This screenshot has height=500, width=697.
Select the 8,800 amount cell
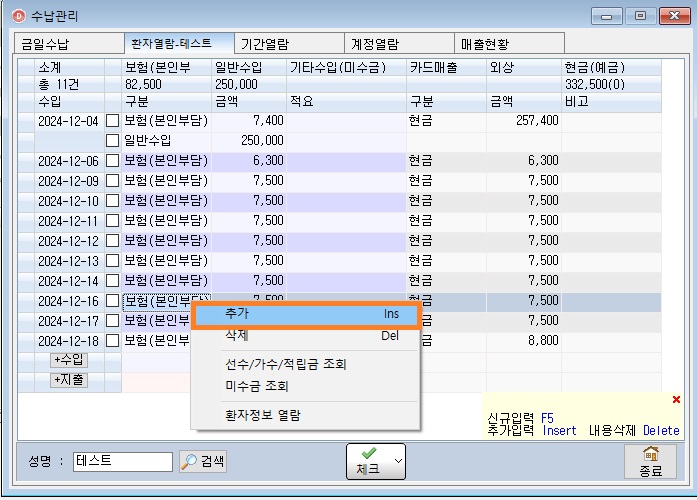click(x=524, y=341)
